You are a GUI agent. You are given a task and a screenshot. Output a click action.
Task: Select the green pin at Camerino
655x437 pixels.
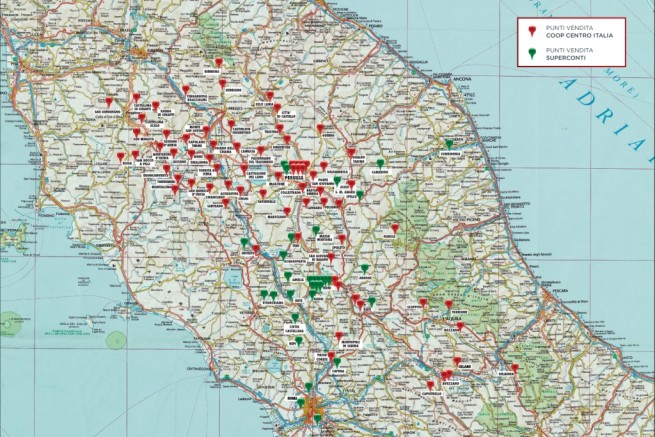(380, 163)
